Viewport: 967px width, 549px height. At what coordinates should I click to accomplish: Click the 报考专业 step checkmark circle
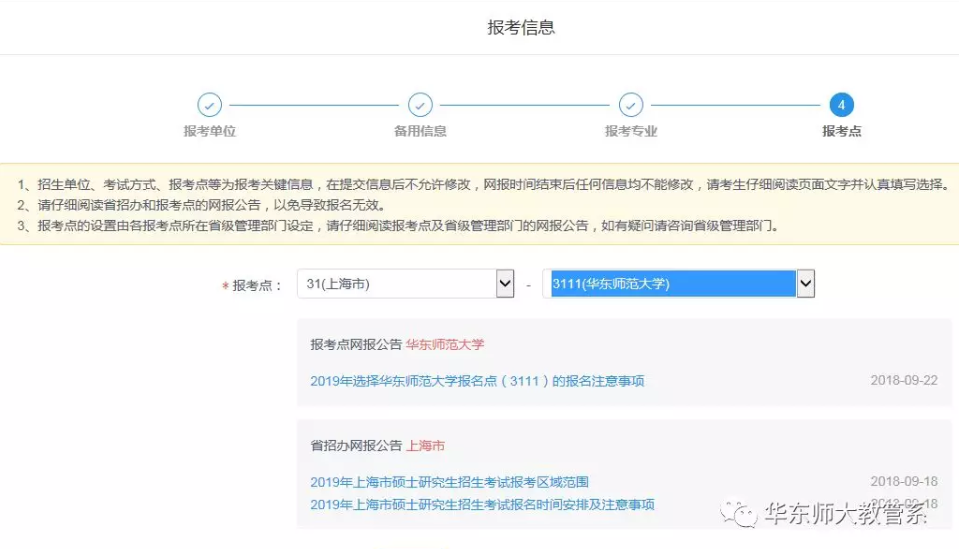[631, 105]
